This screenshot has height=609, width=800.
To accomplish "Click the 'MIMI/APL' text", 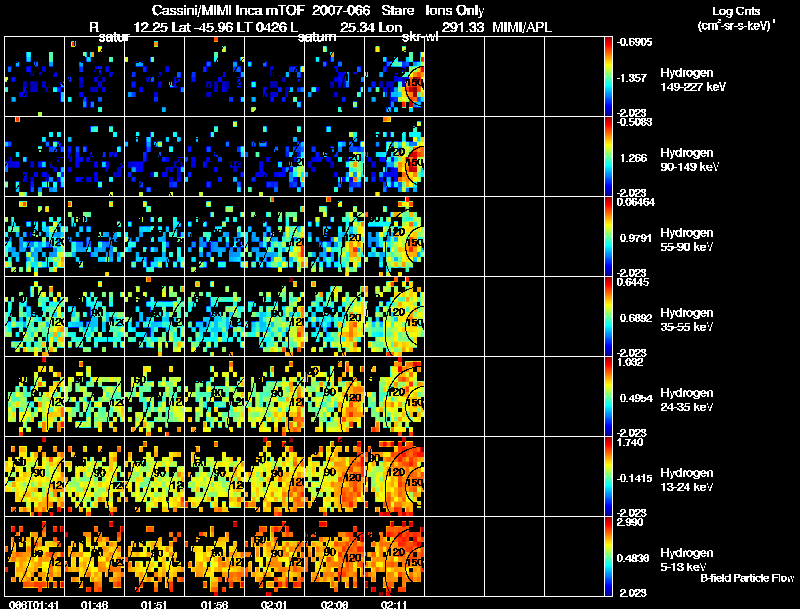I will pyautogui.click(x=522, y=27).
